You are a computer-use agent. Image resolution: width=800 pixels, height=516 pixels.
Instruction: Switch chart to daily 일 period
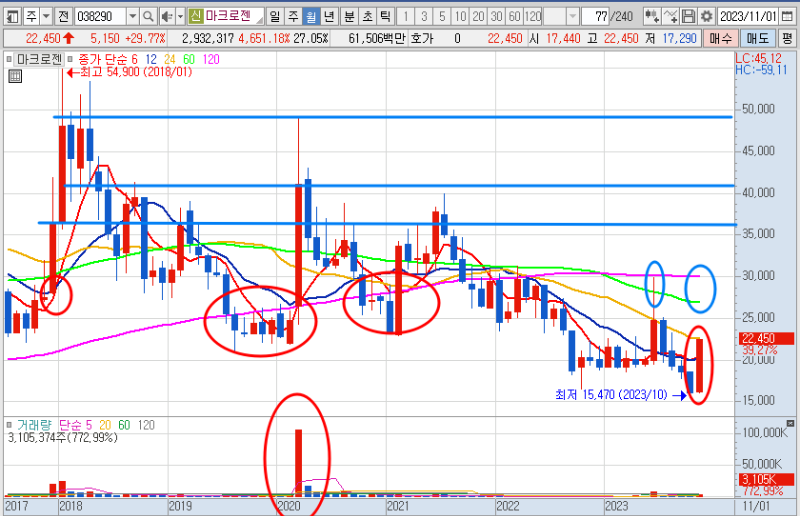click(274, 17)
